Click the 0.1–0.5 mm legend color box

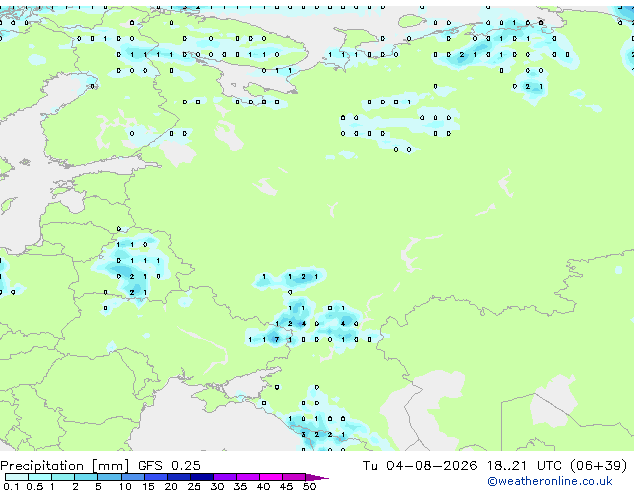pos(17,477)
